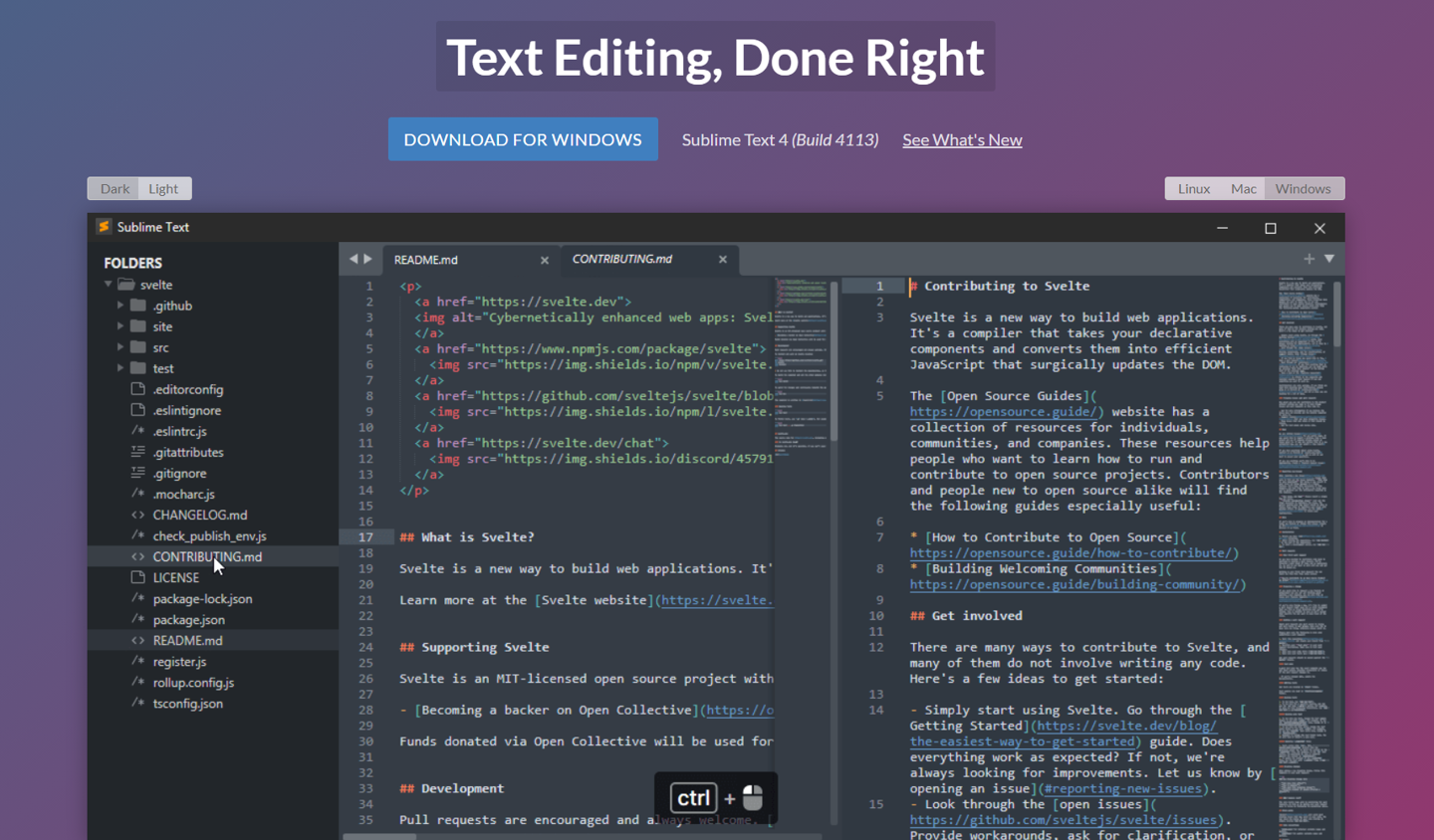Click the check_publish_env.js script icon
Screen dimensions: 1434x840
[138, 535]
